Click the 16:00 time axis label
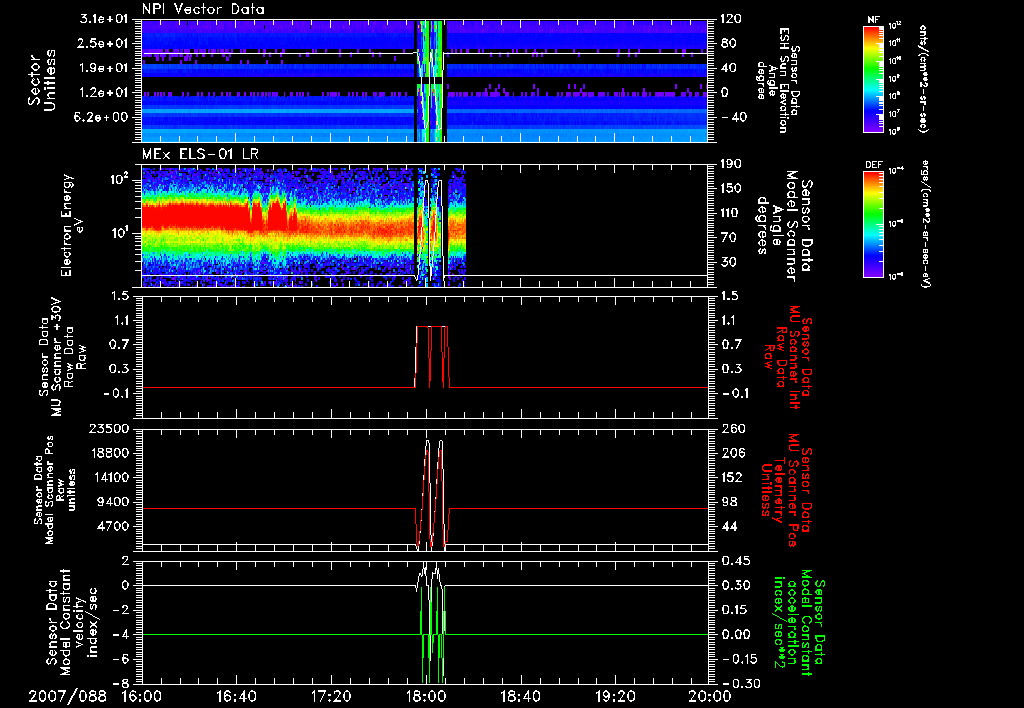Image resolution: width=1024 pixels, height=708 pixels. [x=142, y=696]
